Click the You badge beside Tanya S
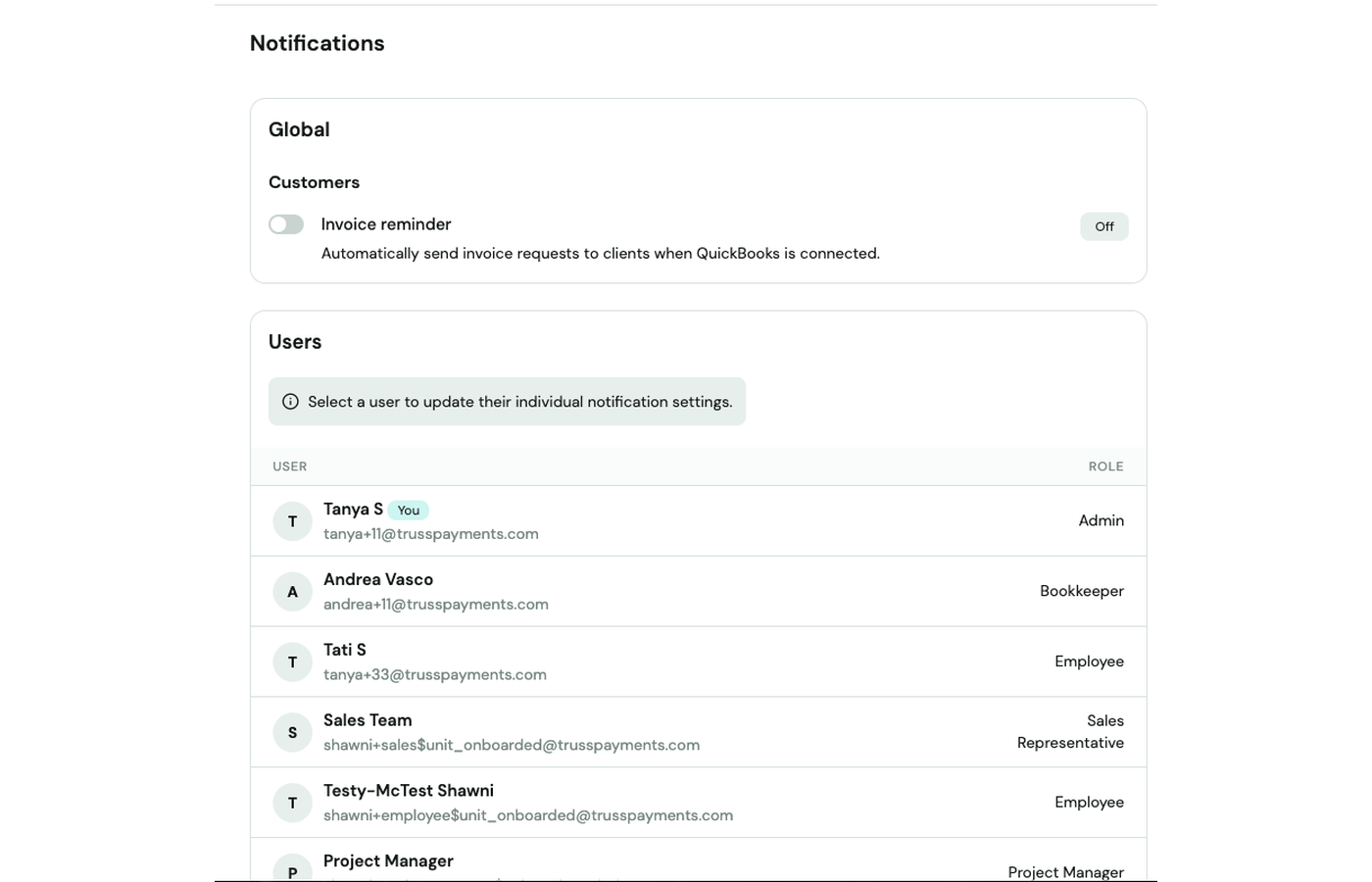This screenshot has height=882, width=1372. pyautogui.click(x=409, y=510)
